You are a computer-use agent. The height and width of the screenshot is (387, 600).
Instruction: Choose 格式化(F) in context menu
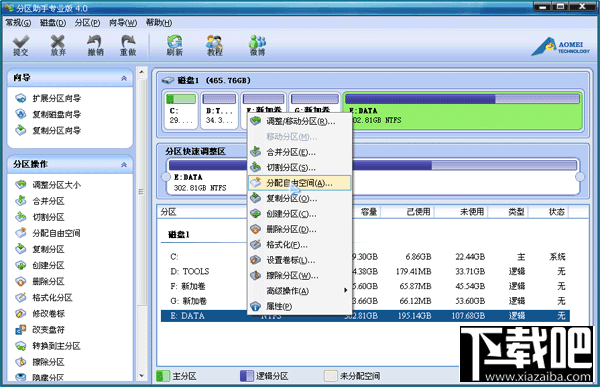[300, 245]
